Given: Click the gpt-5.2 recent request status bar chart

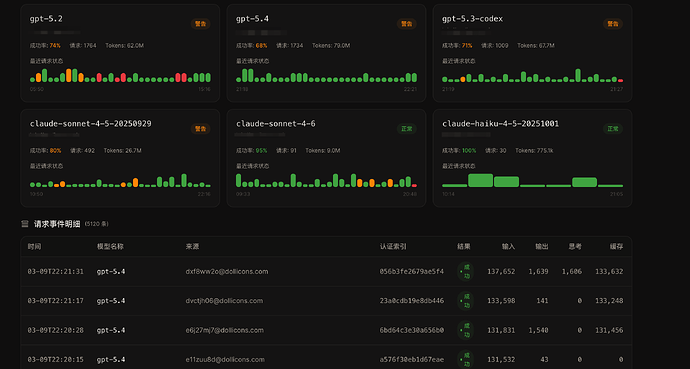Looking at the screenshot, I should (x=120, y=75).
